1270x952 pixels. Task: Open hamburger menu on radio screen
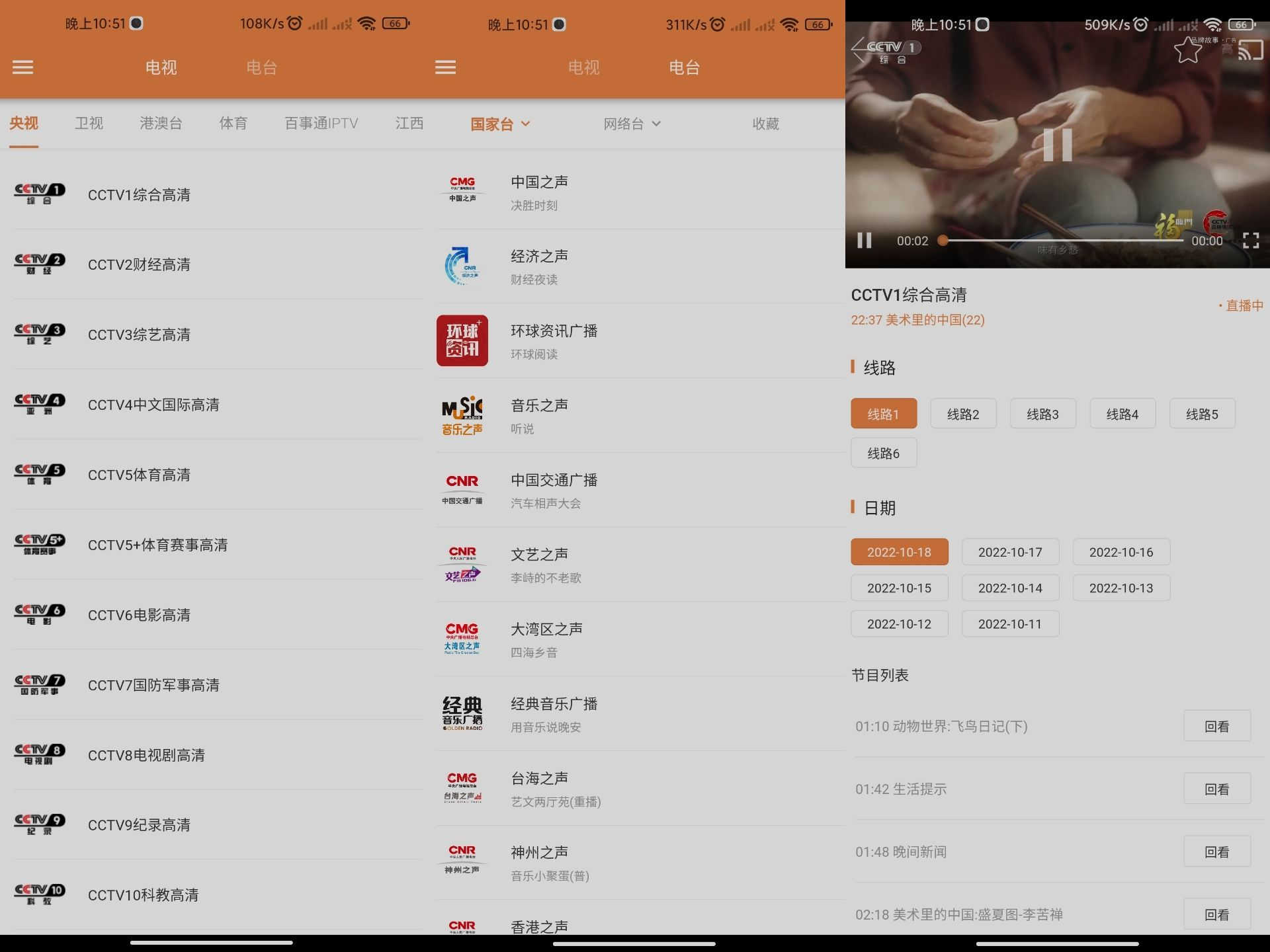(x=445, y=67)
